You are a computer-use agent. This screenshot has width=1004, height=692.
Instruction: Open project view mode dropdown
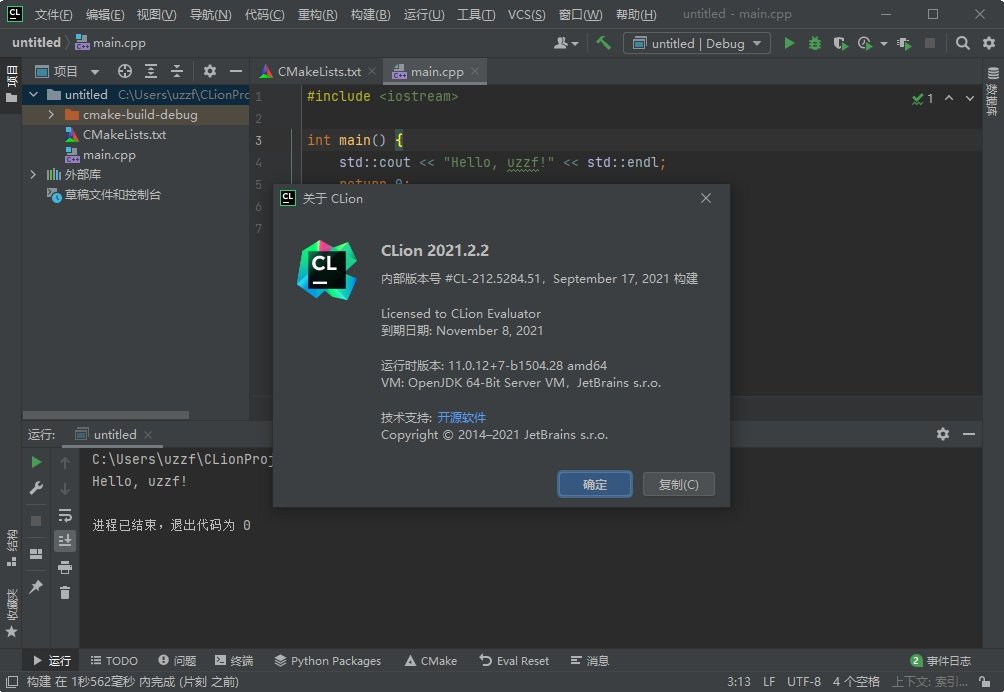pos(95,72)
